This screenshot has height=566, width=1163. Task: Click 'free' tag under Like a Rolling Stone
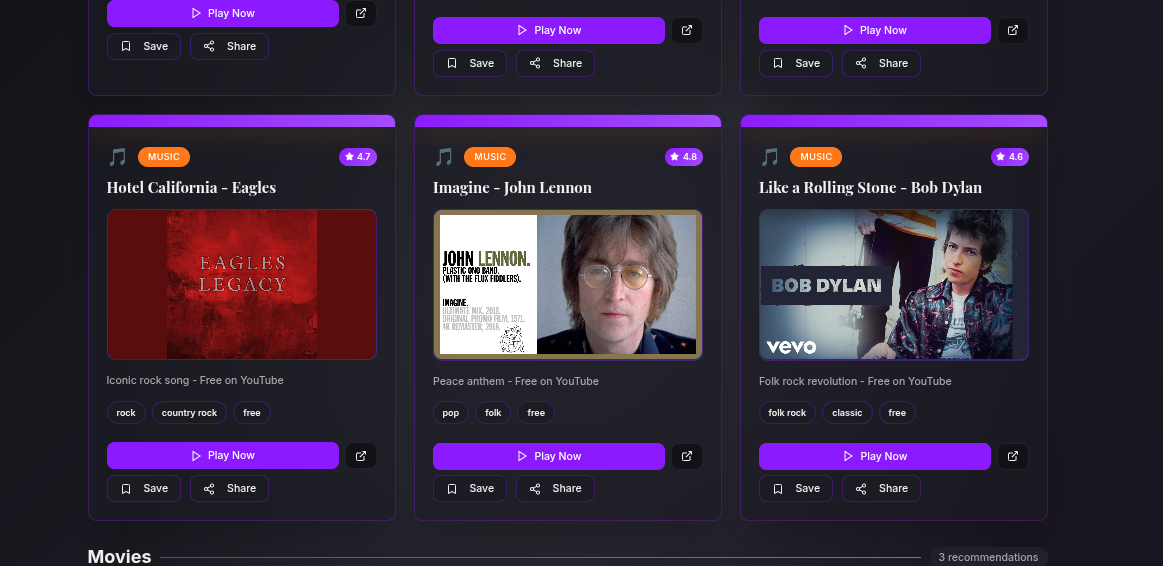897,412
